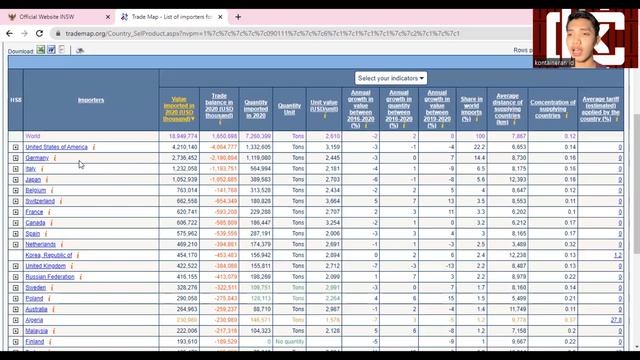Click browser forward arrow
This screenshot has height=360, width=640.
[x=24, y=33]
